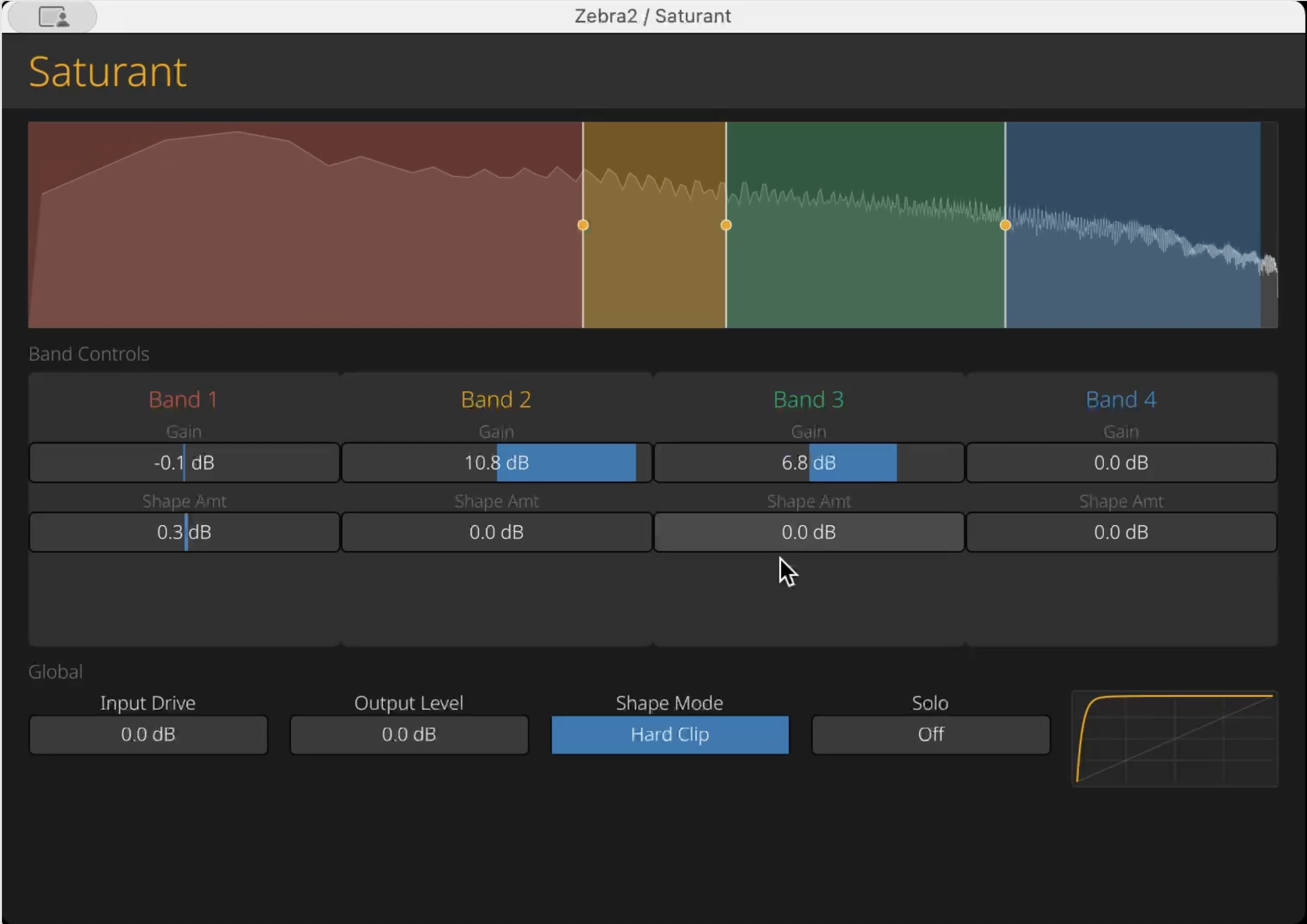This screenshot has width=1307, height=924.
Task: Click the second crossover handle dot
Action: click(726, 225)
